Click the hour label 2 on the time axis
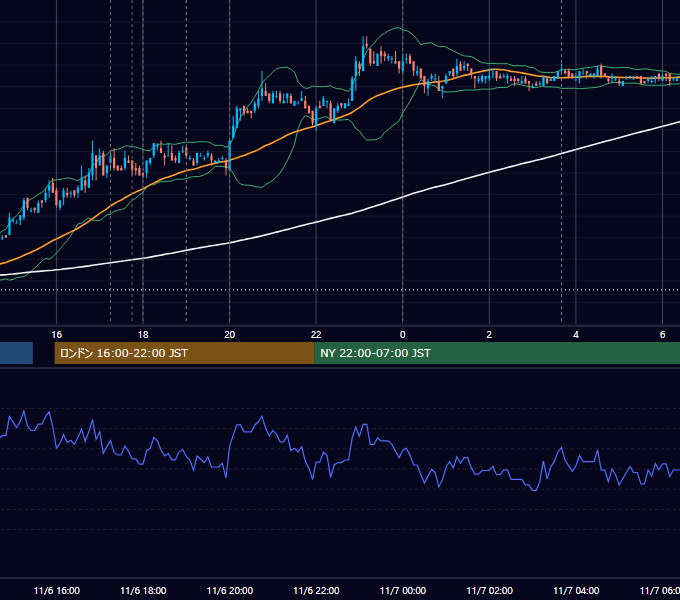This screenshot has height=600, width=680. coord(489,335)
